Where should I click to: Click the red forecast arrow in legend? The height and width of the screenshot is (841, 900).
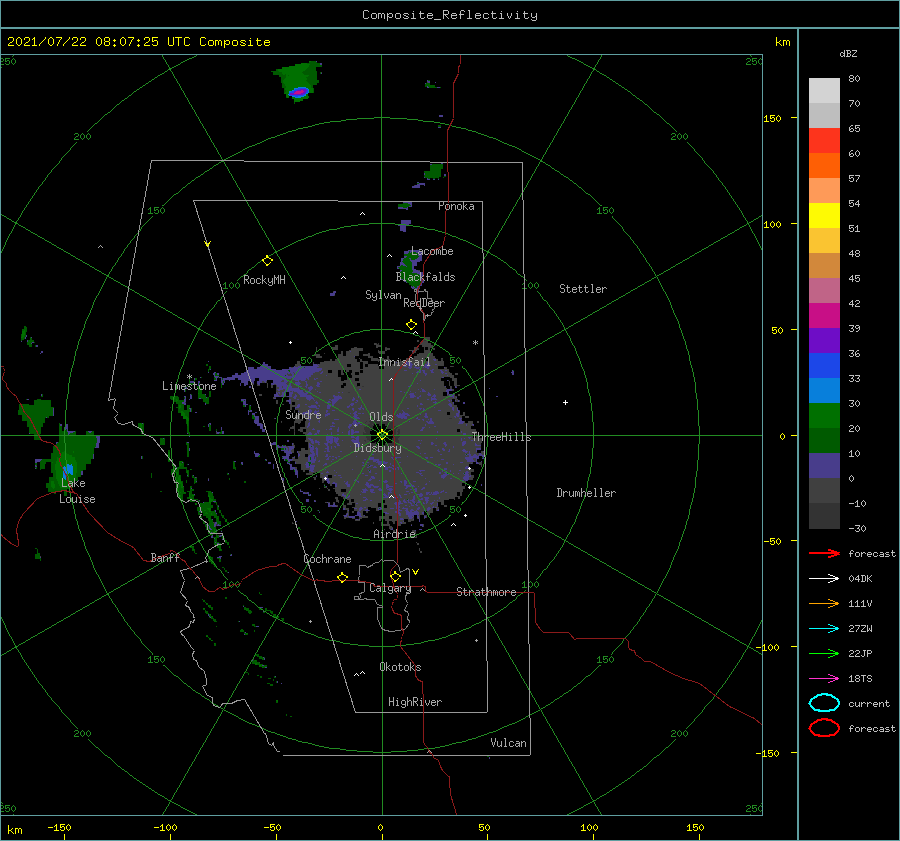coord(824,553)
